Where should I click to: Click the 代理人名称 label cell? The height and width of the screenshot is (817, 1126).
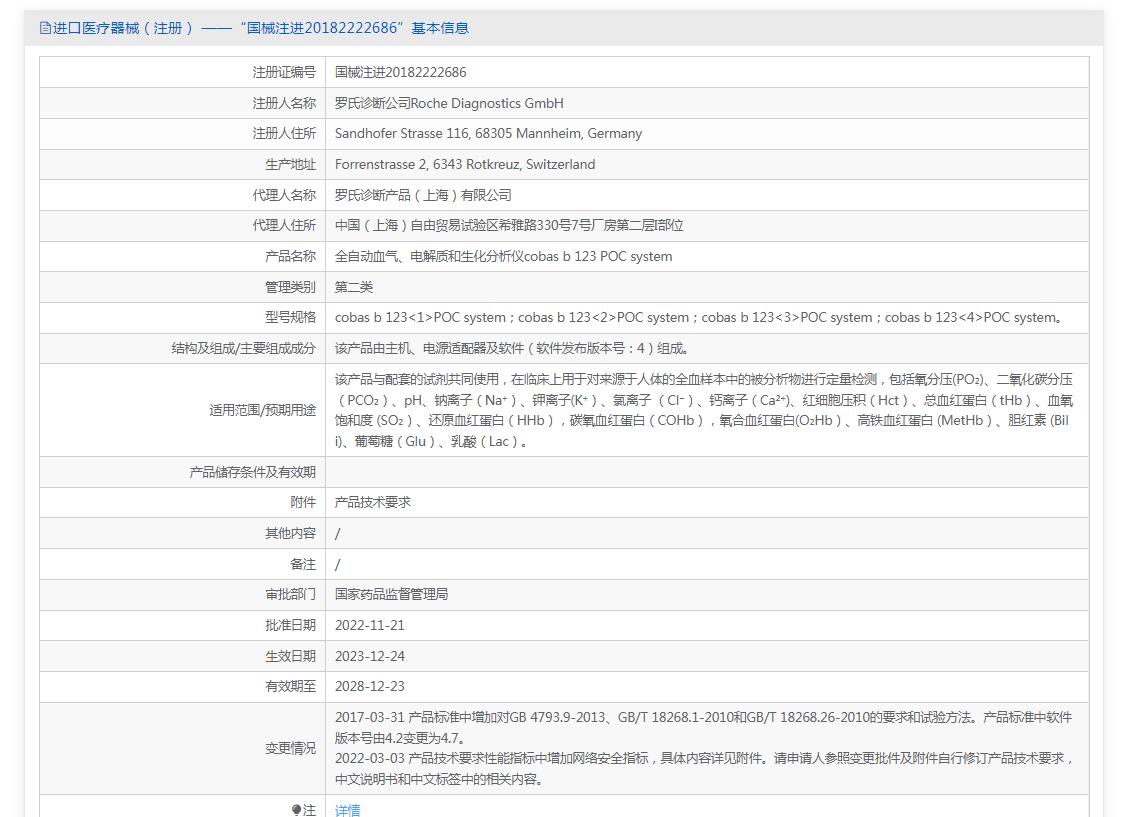[182, 195]
